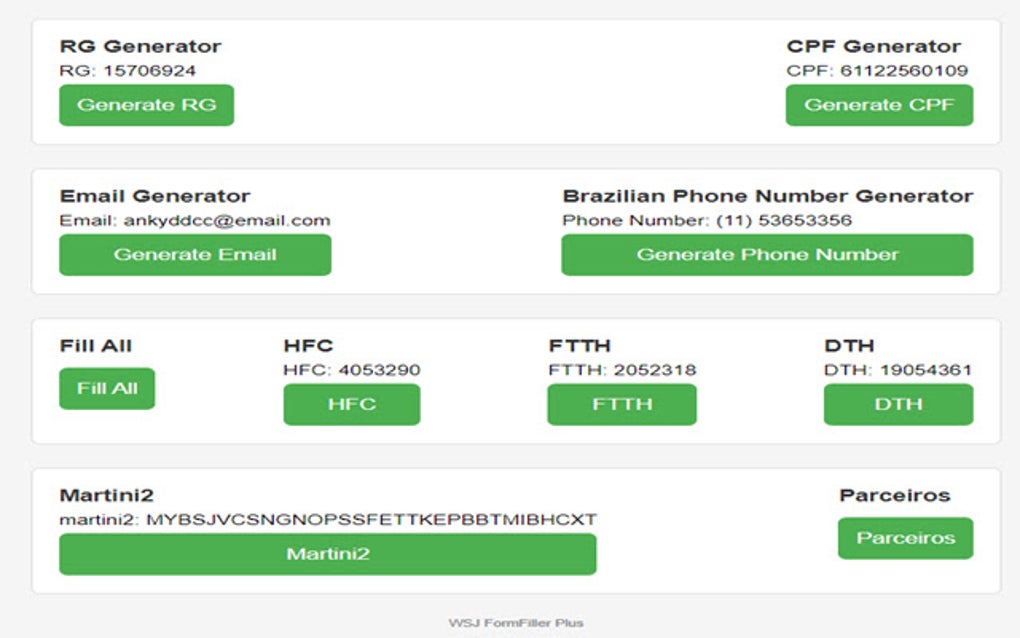Generate a new random email
The image size is (1020, 638).
click(195, 255)
